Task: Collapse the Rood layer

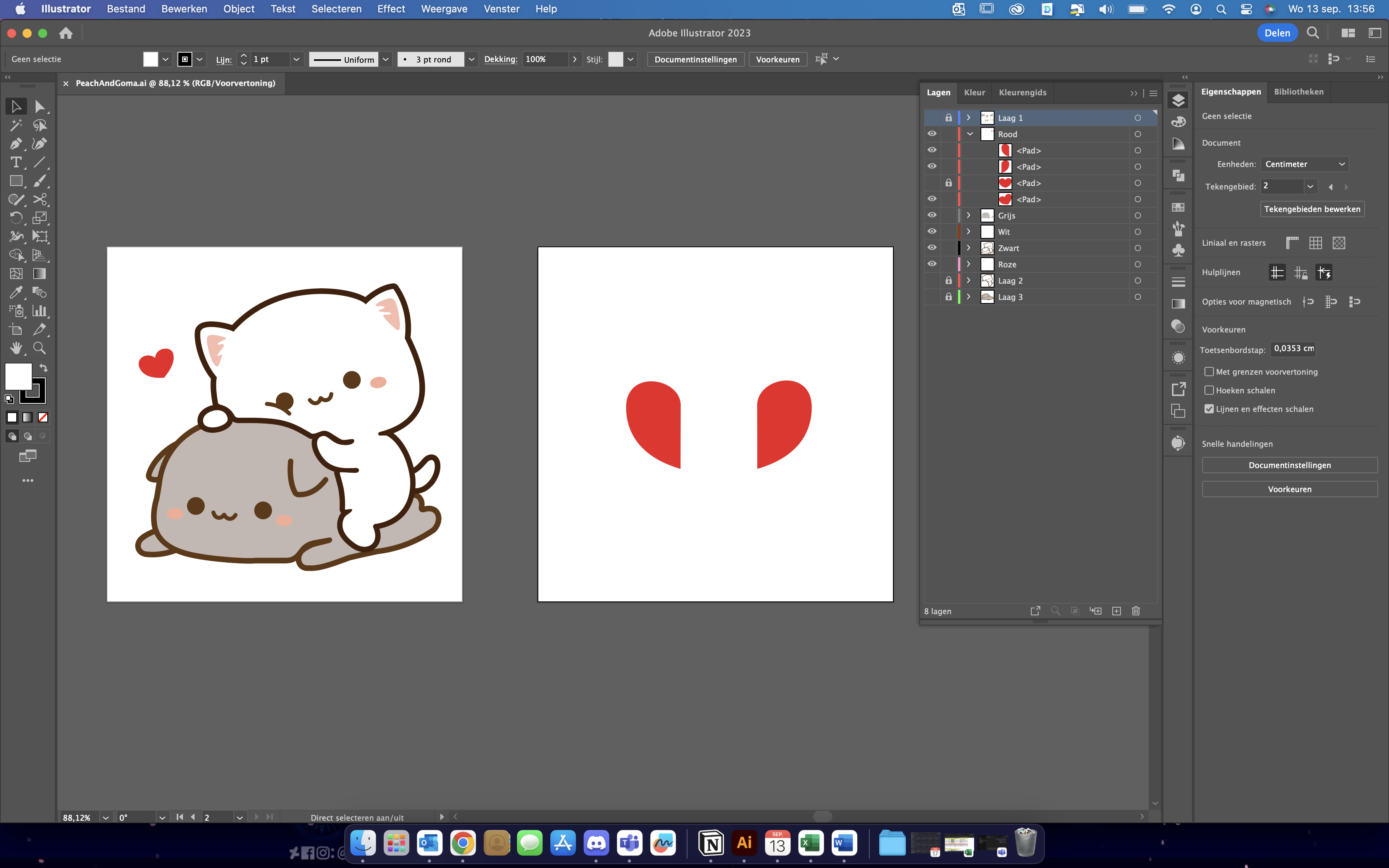Action: point(970,134)
